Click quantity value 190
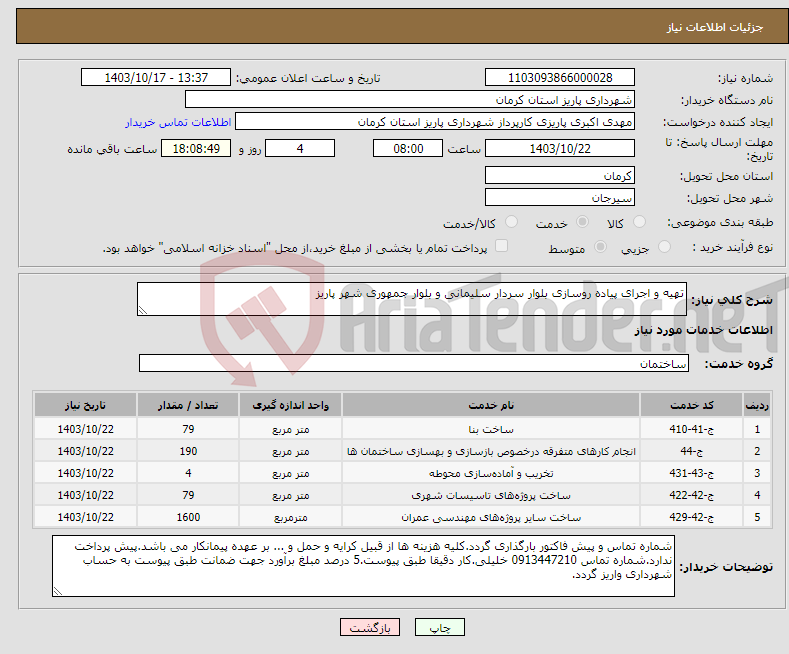 [x=188, y=451]
